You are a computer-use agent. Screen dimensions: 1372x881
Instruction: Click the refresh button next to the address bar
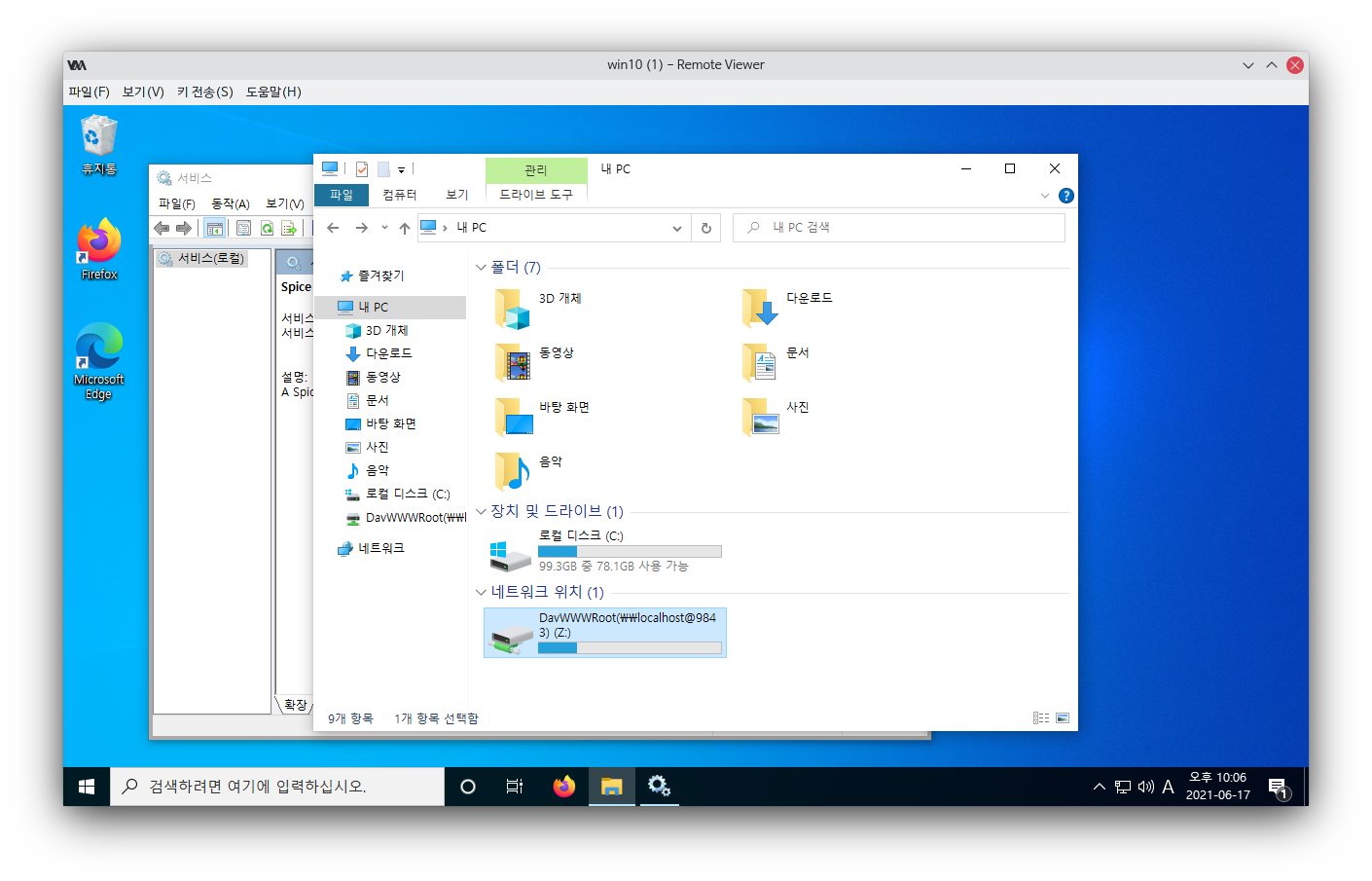click(706, 227)
